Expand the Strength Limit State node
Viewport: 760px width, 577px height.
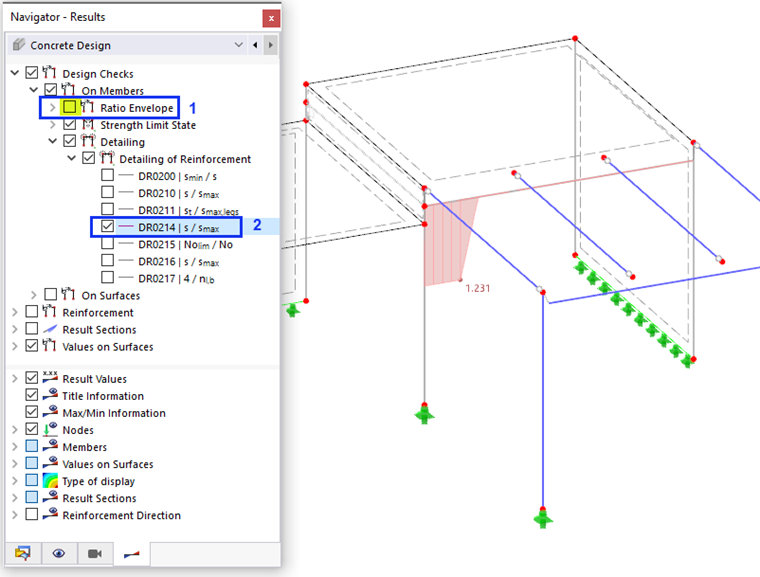coord(53,125)
